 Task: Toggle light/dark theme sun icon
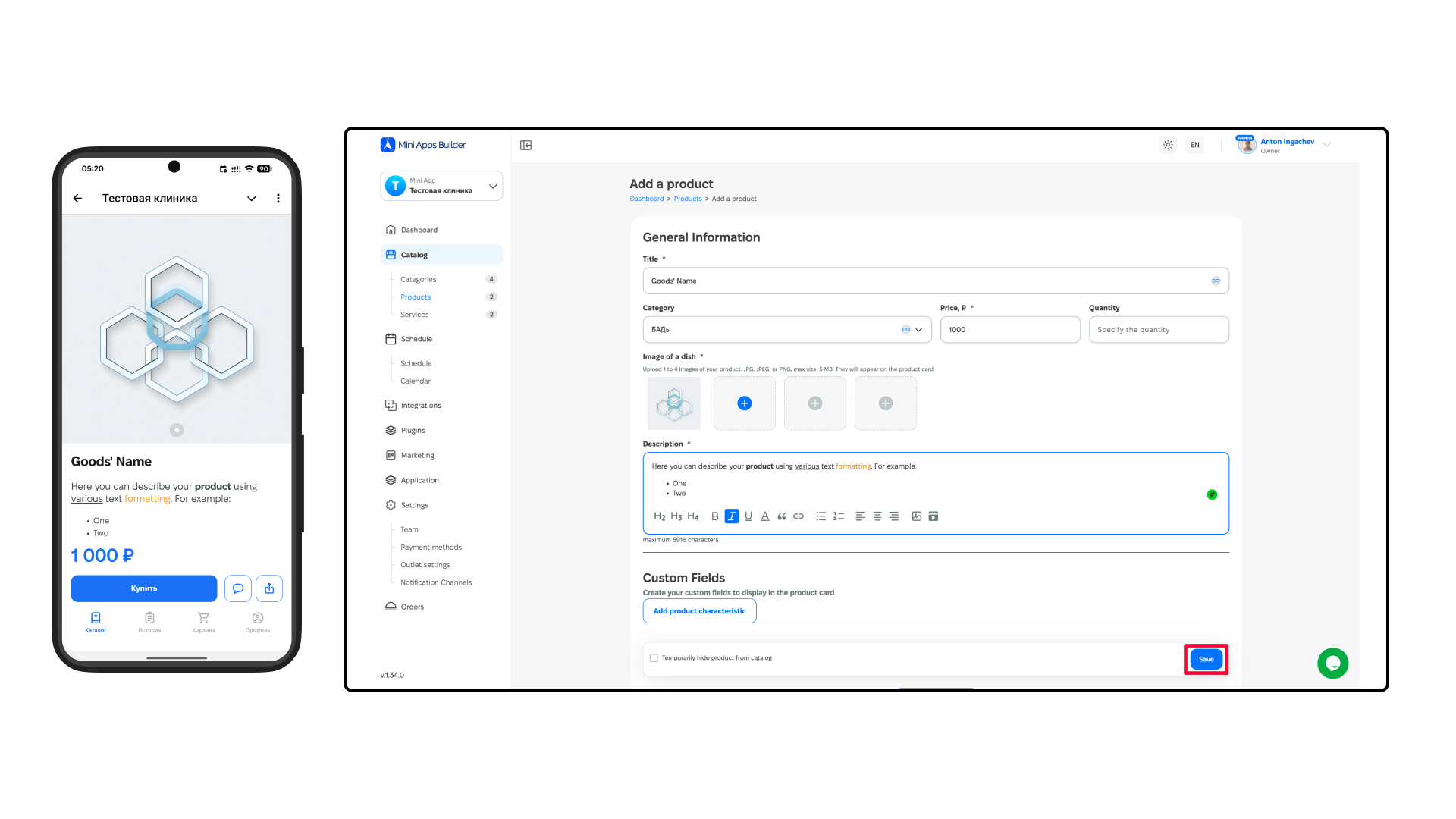pos(1168,145)
